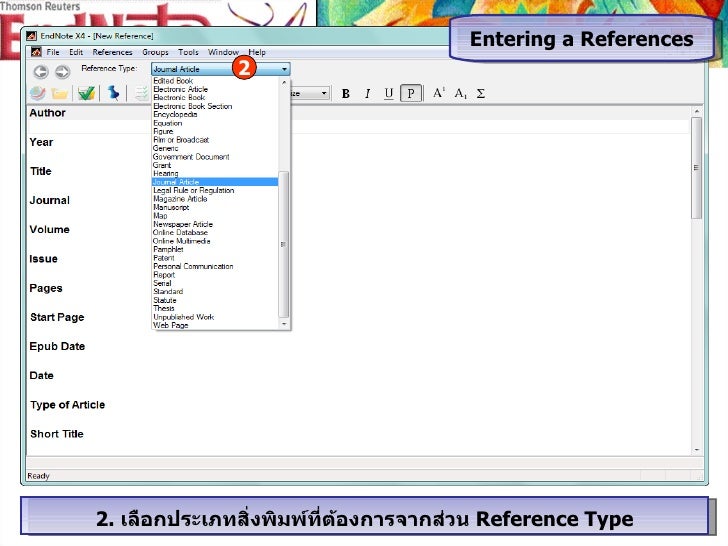Open the yellow folder icon

tap(59, 94)
